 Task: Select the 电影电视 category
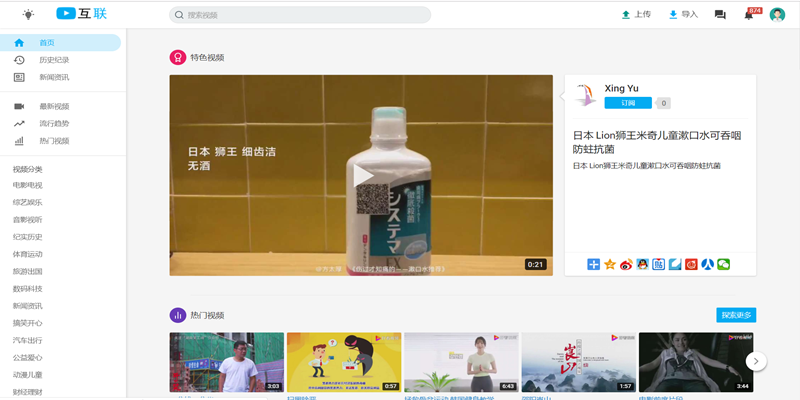(28, 185)
